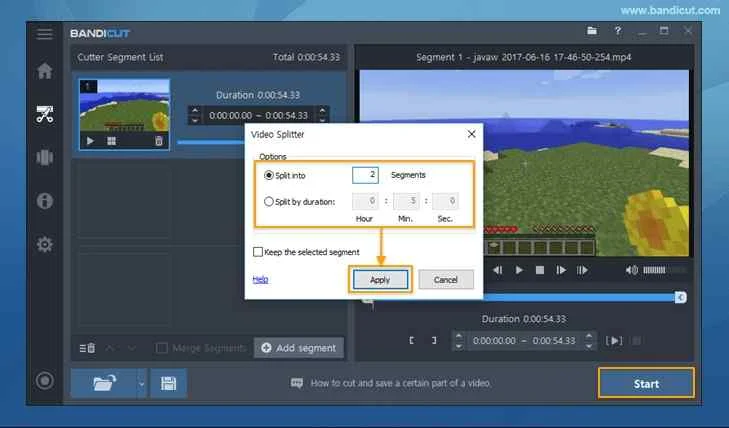The image size is (729, 428).
Task: Select the 'Split into' radio option
Action: [269, 175]
